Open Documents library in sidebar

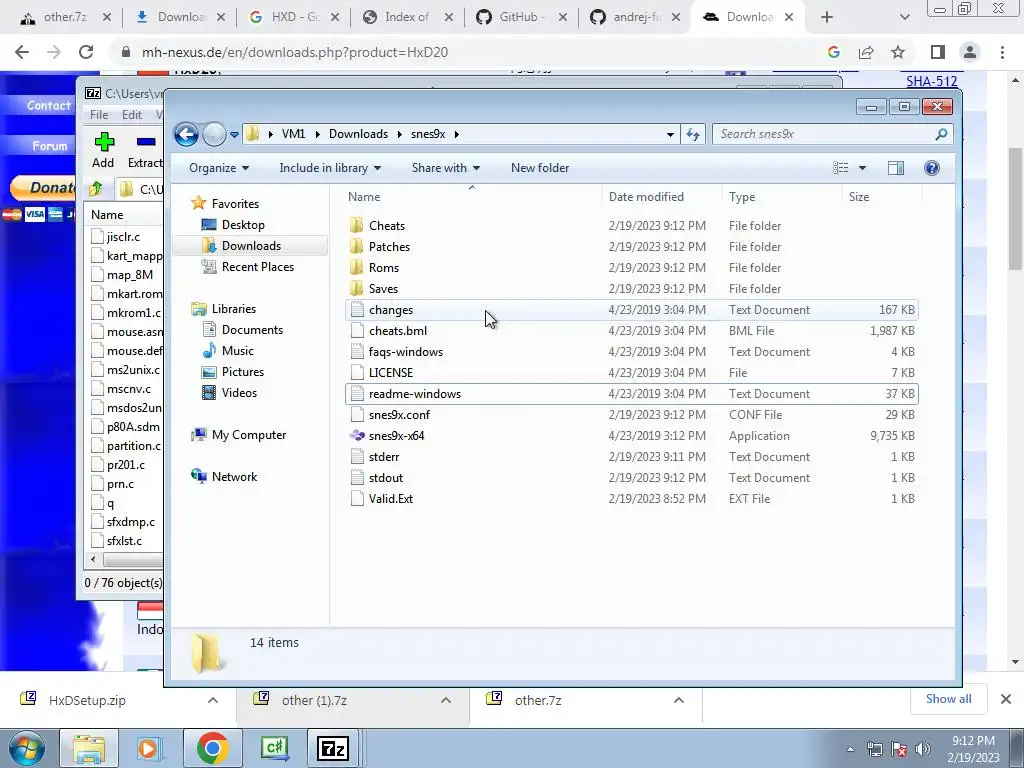pos(252,330)
